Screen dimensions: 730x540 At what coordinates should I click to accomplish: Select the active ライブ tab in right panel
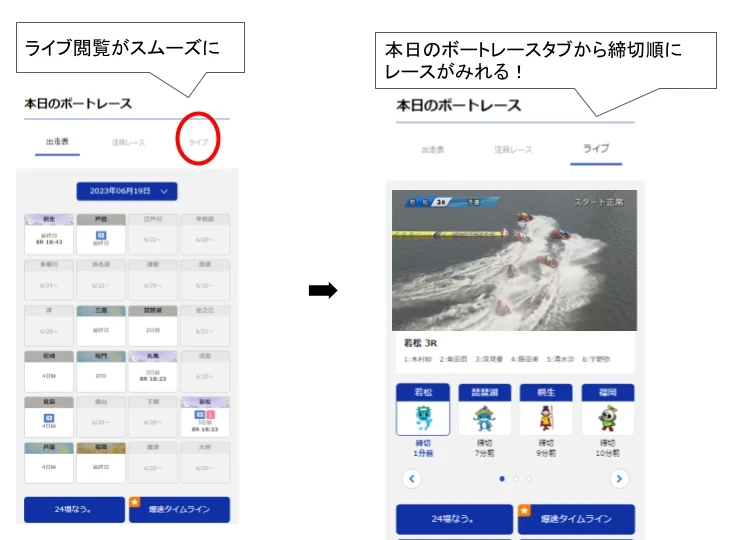pyautogui.click(x=596, y=149)
